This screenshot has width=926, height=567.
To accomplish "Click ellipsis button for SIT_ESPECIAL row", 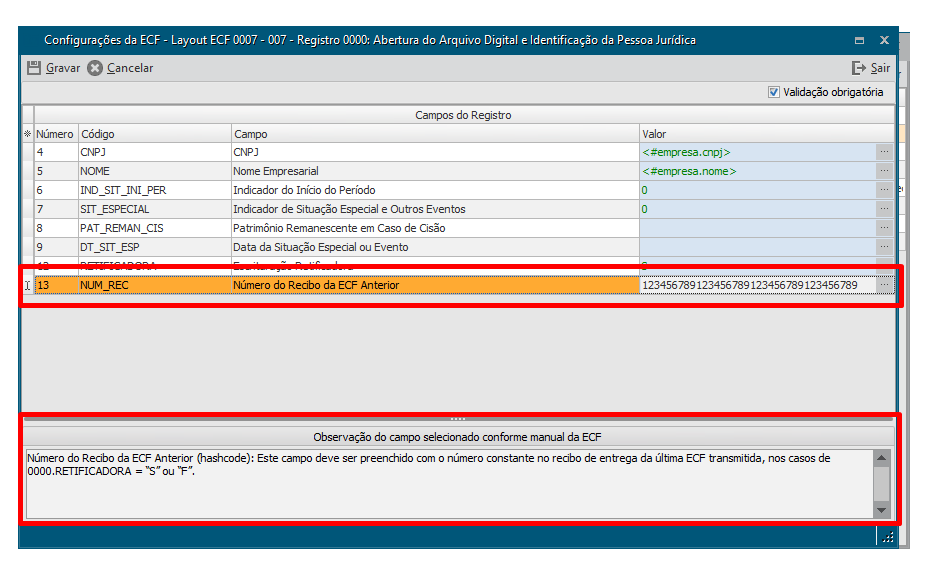I will click(884, 209).
